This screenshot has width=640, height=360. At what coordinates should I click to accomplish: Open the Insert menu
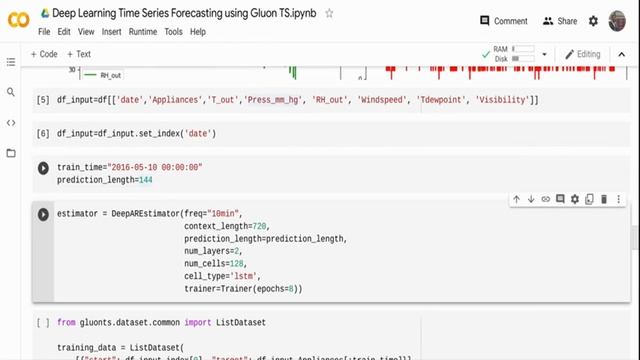(x=111, y=32)
